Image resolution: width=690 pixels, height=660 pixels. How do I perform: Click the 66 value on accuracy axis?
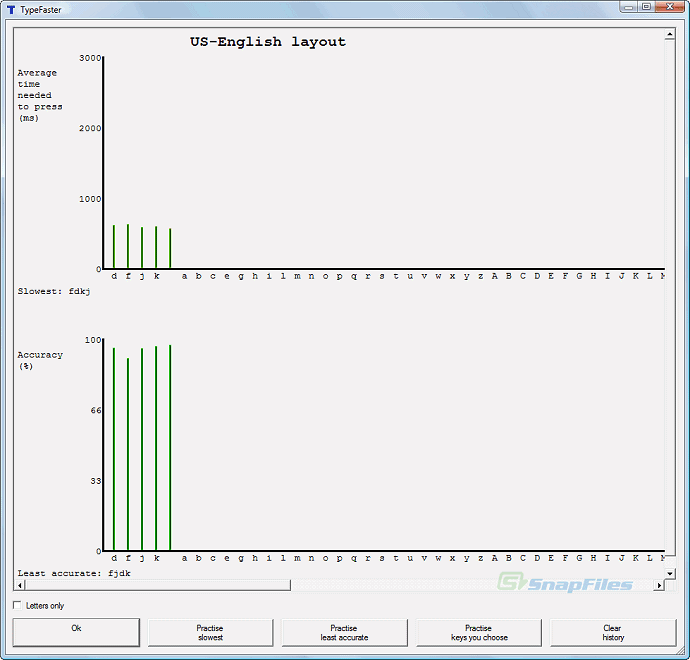pos(96,411)
